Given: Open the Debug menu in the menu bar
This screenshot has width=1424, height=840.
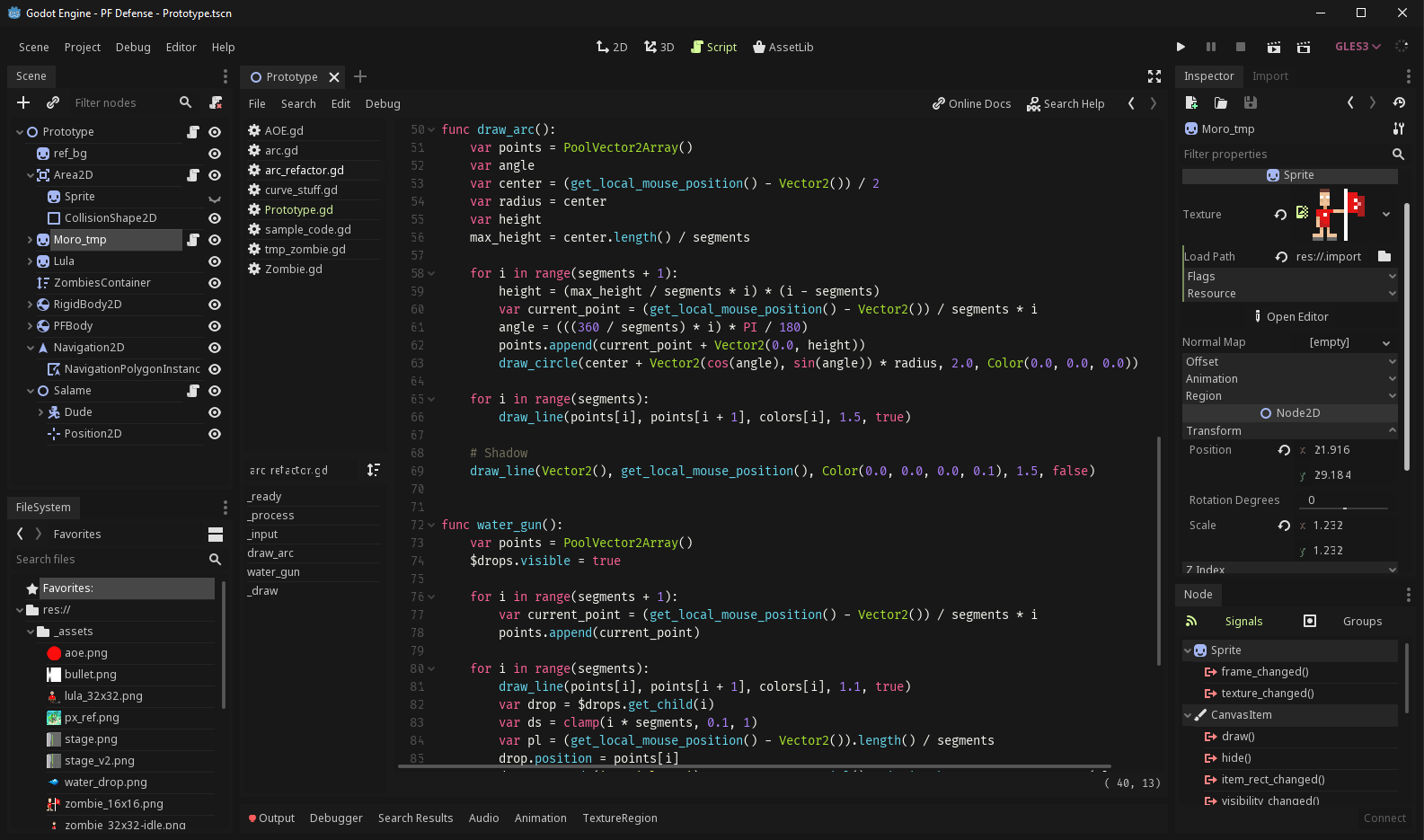Looking at the screenshot, I should [x=133, y=47].
